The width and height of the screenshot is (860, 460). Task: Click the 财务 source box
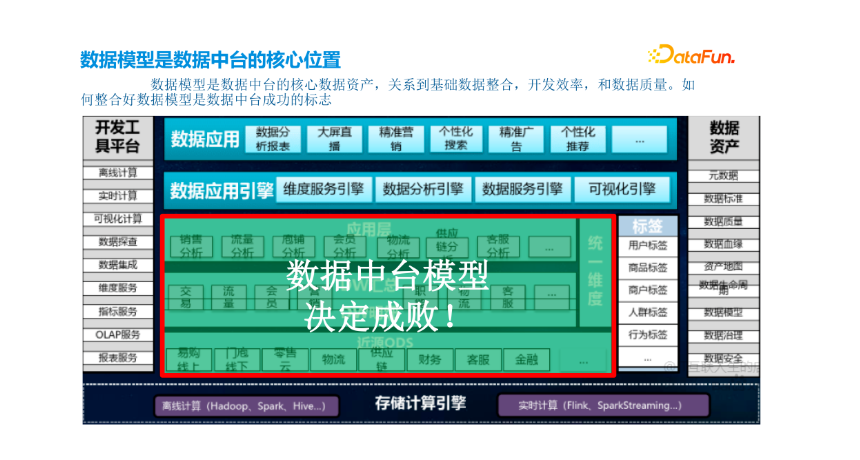coord(430,360)
